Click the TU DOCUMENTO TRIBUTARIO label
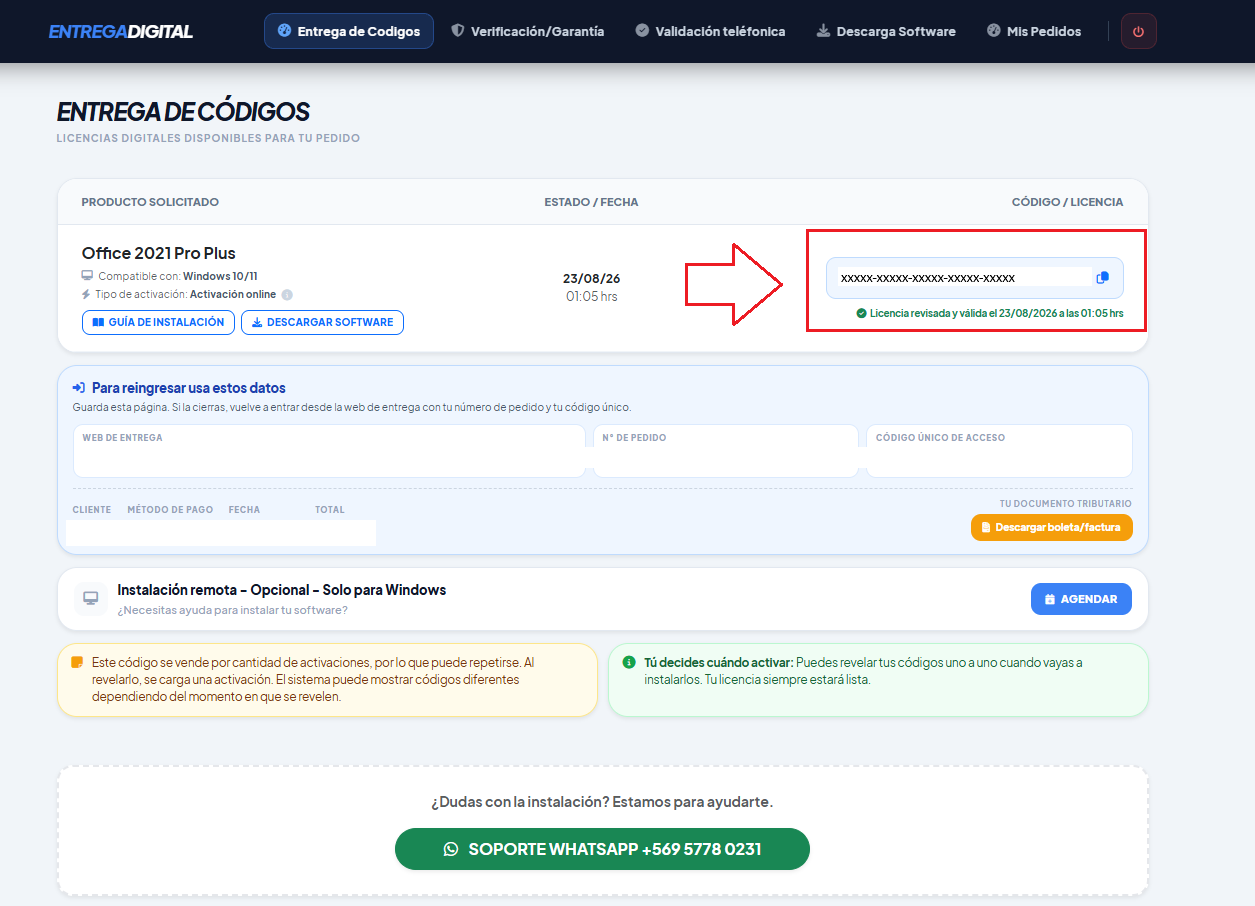Screen dimensions: 1255x906 [1066, 504]
